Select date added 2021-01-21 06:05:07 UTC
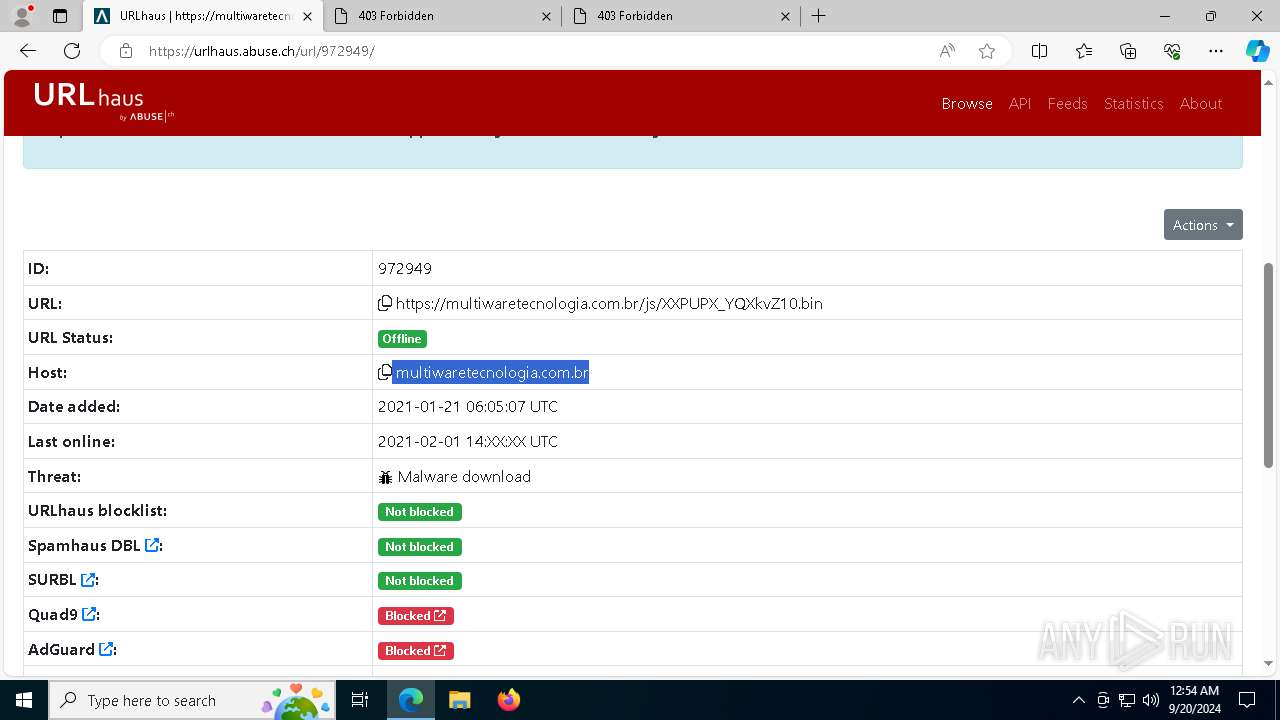 pos(468,406)
